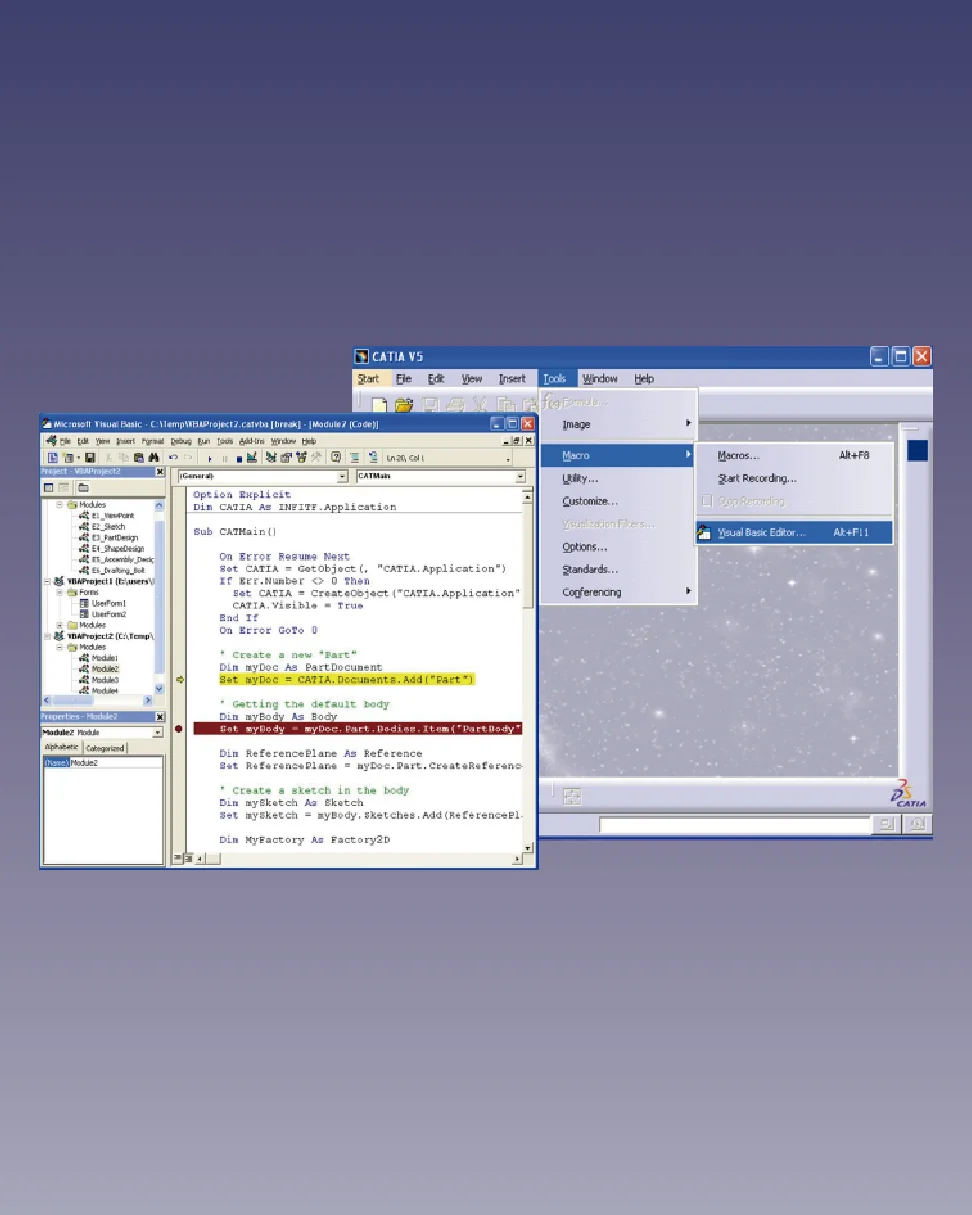
Task: Open the CATMain procedure dropdown
Action: point(521,477)
